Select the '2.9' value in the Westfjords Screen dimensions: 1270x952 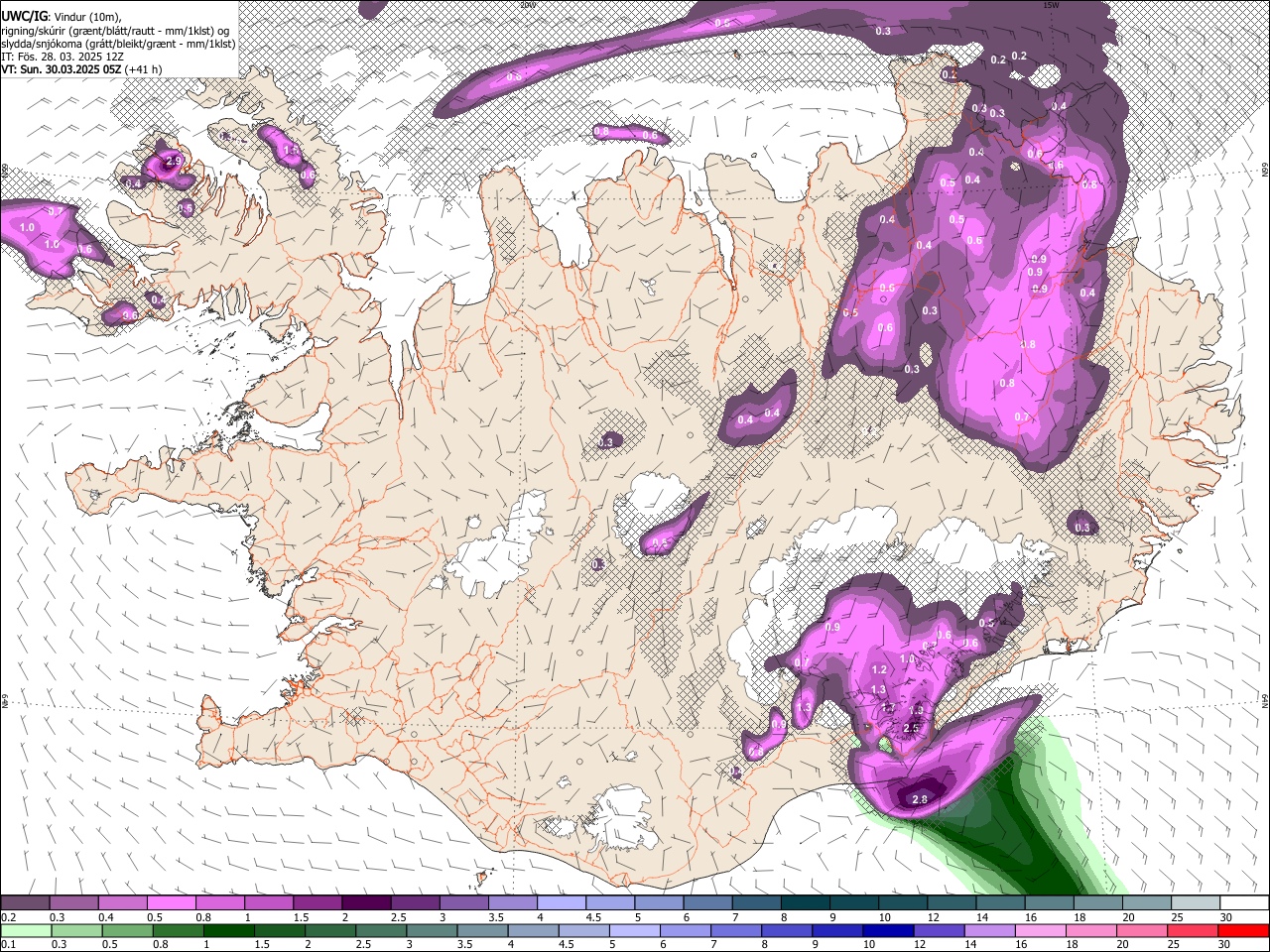point(174,161)
